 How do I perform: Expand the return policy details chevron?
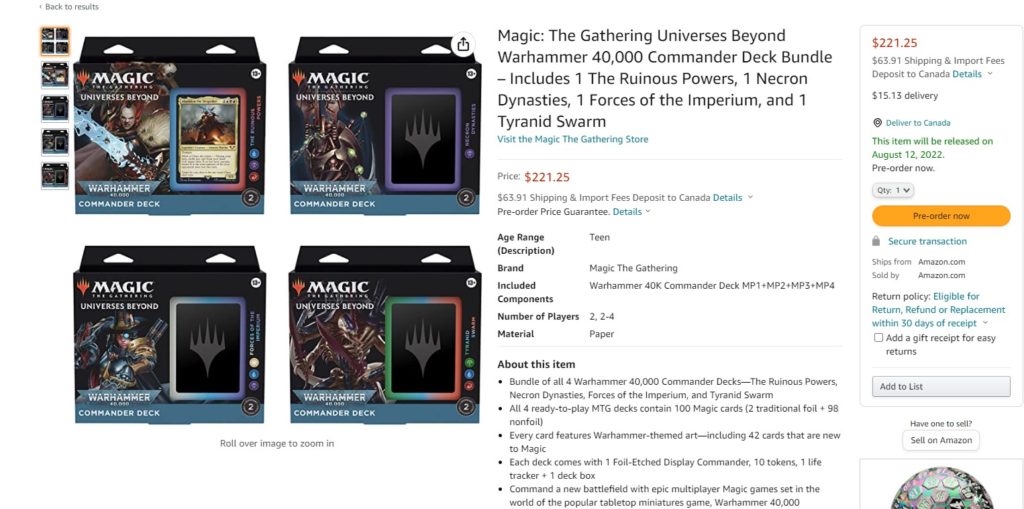point(985,323)
